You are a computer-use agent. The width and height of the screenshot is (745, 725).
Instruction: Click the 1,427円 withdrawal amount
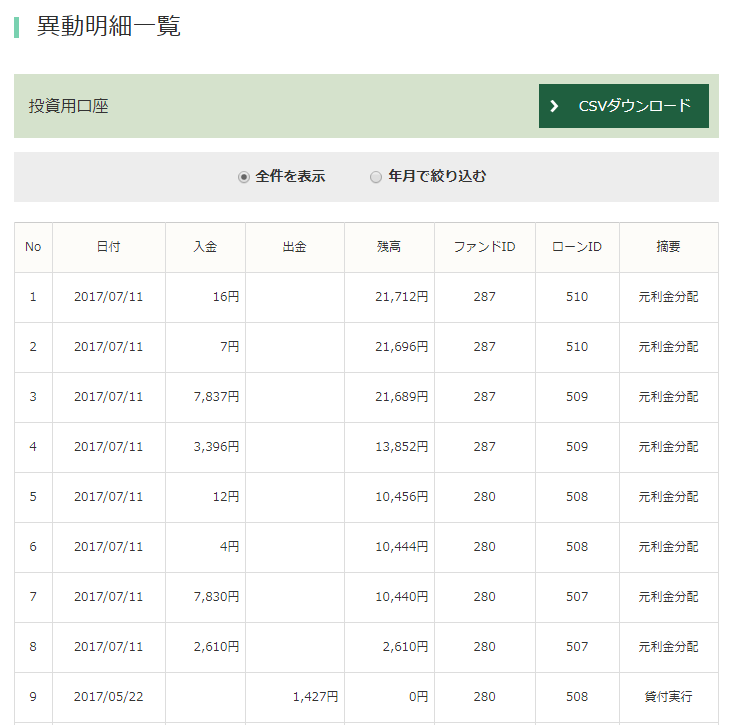315,697
